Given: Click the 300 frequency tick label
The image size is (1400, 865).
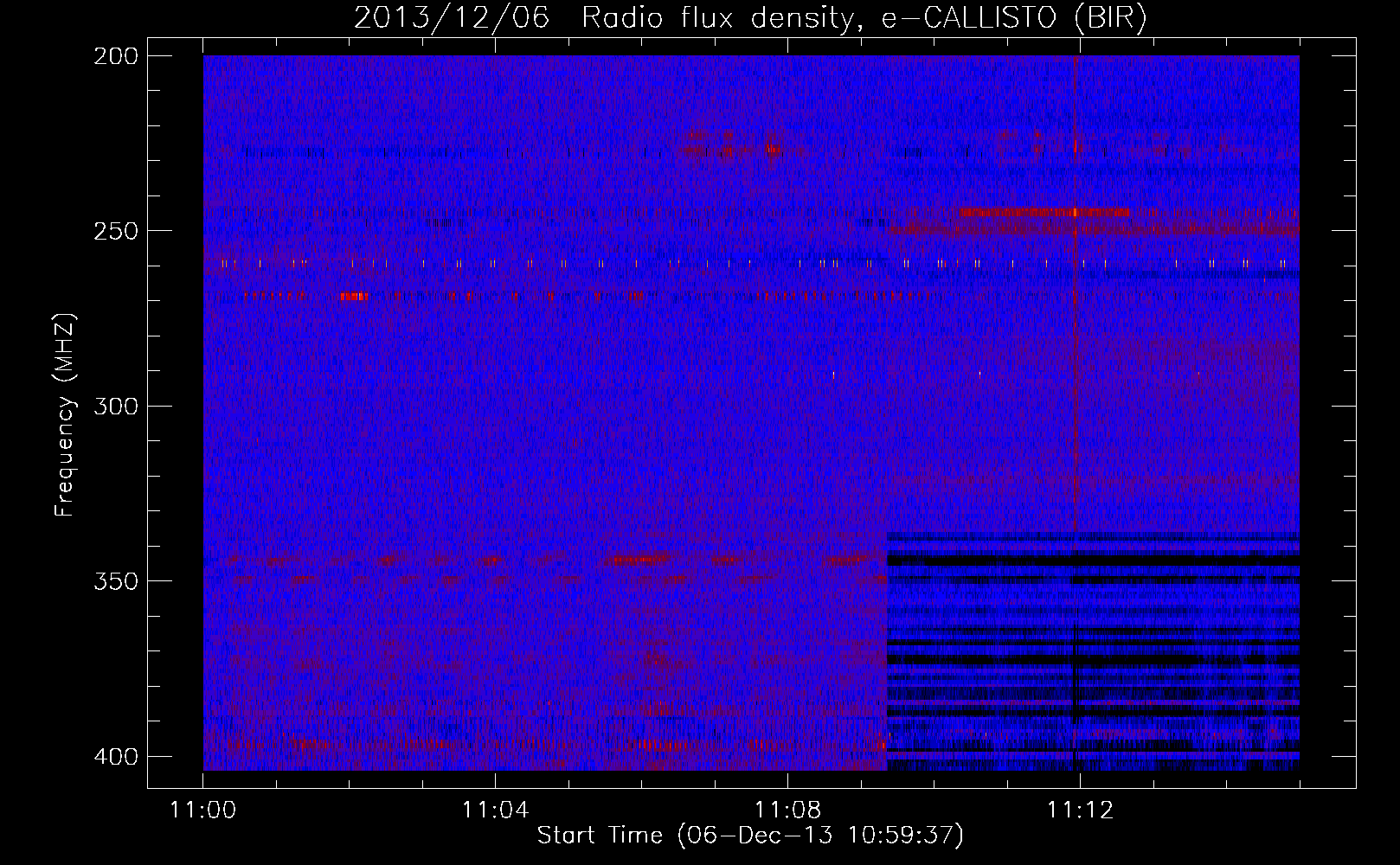Looking at the screenshot, I should [115, 406].
